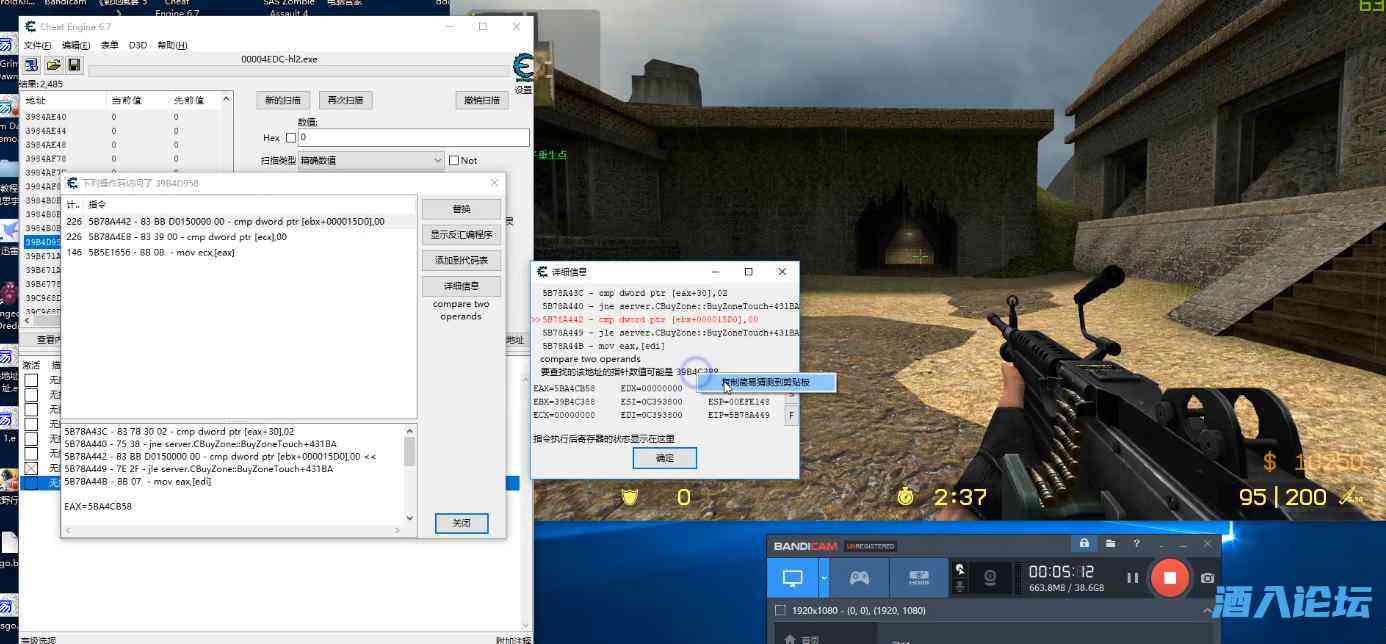The width and height of the screenshot is (1386, 644).
Task: Click the open folder icon in Cheat Engine toolbar
Action: 53,65
